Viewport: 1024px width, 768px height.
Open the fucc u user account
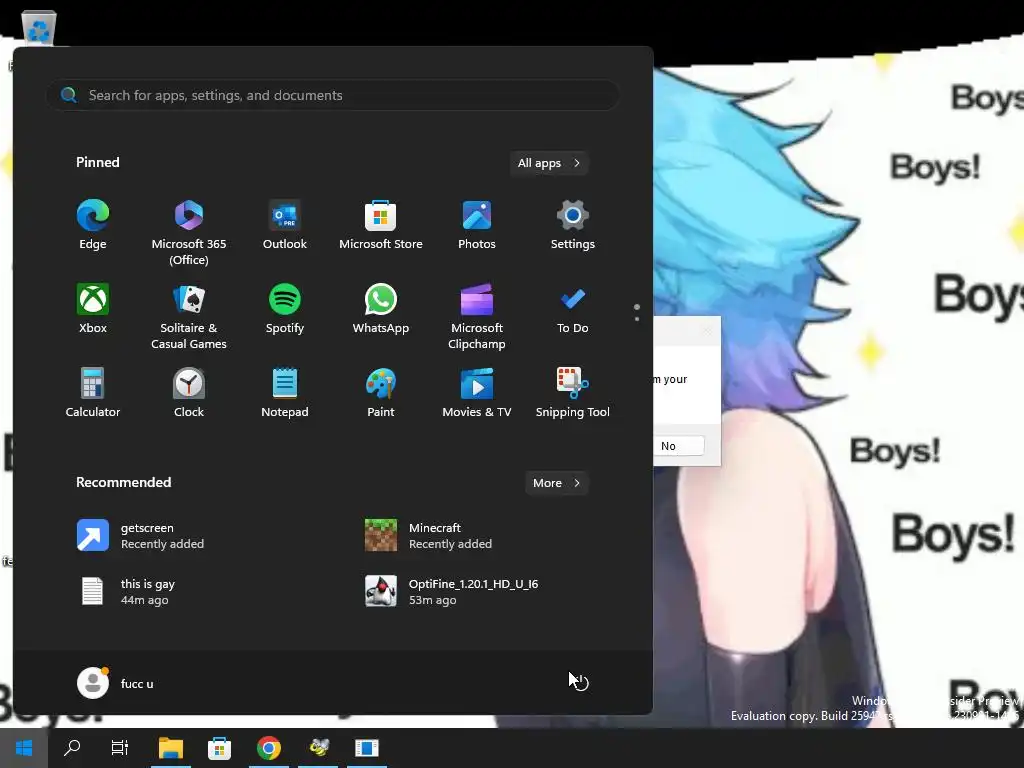click(116, 683)
